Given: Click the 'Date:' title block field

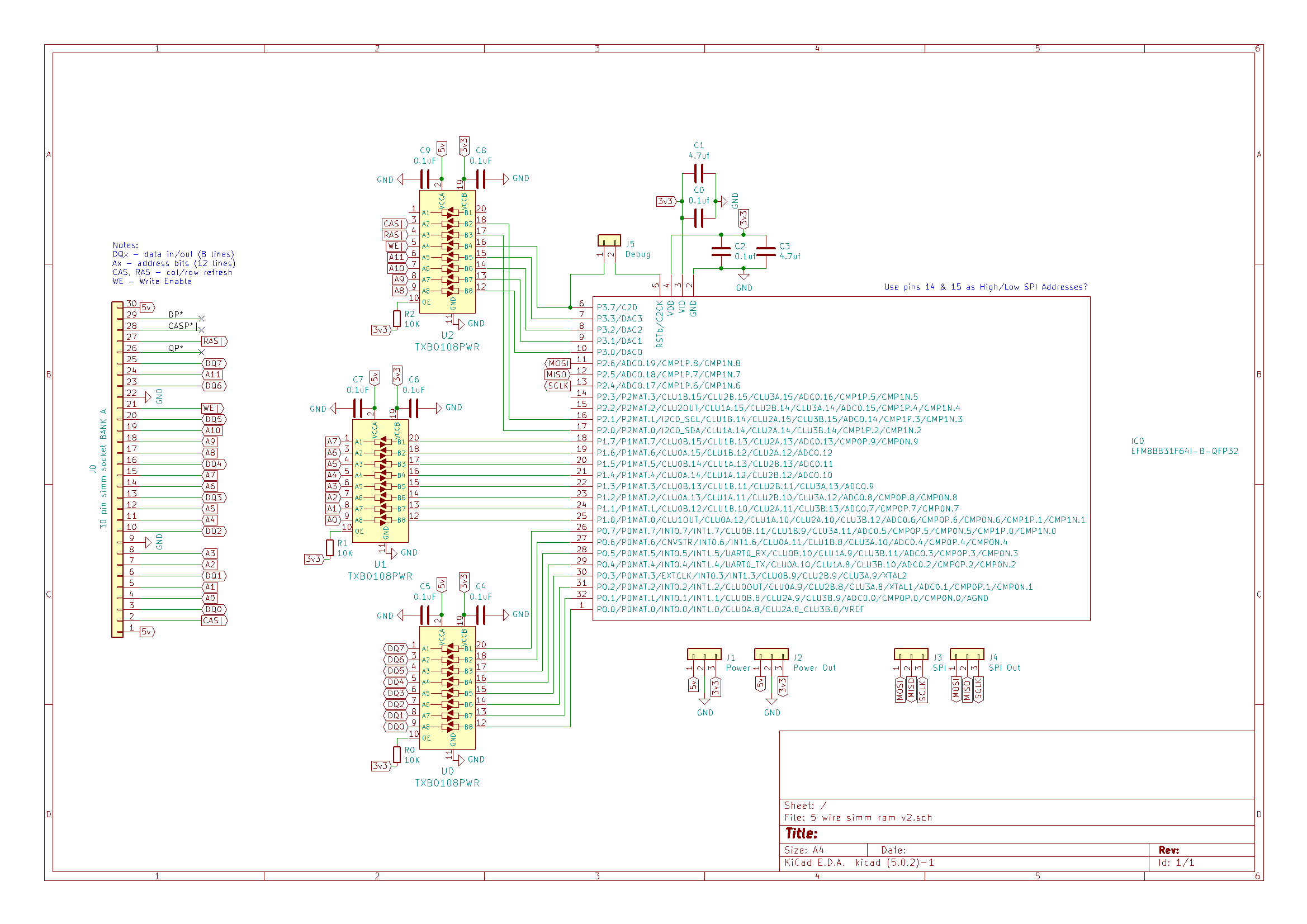Looking at the screenshot, I should (893, 850).
